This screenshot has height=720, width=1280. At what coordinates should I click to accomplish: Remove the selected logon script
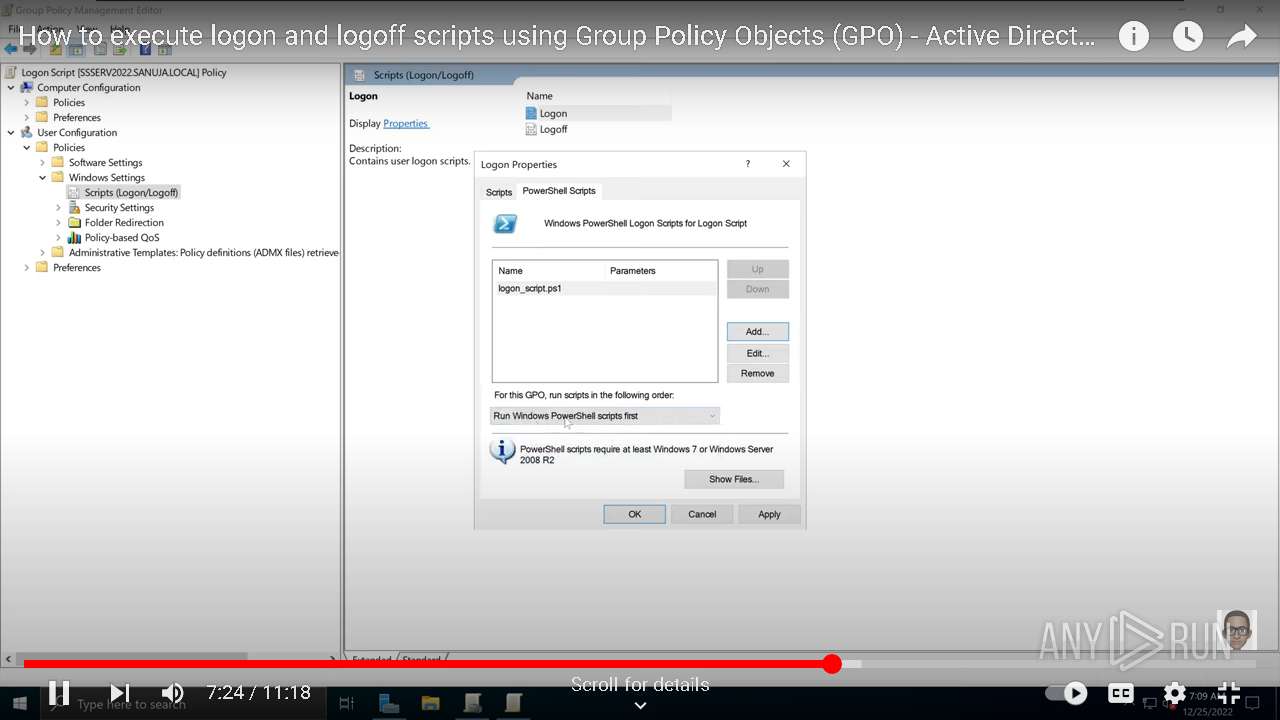[757, 373]
